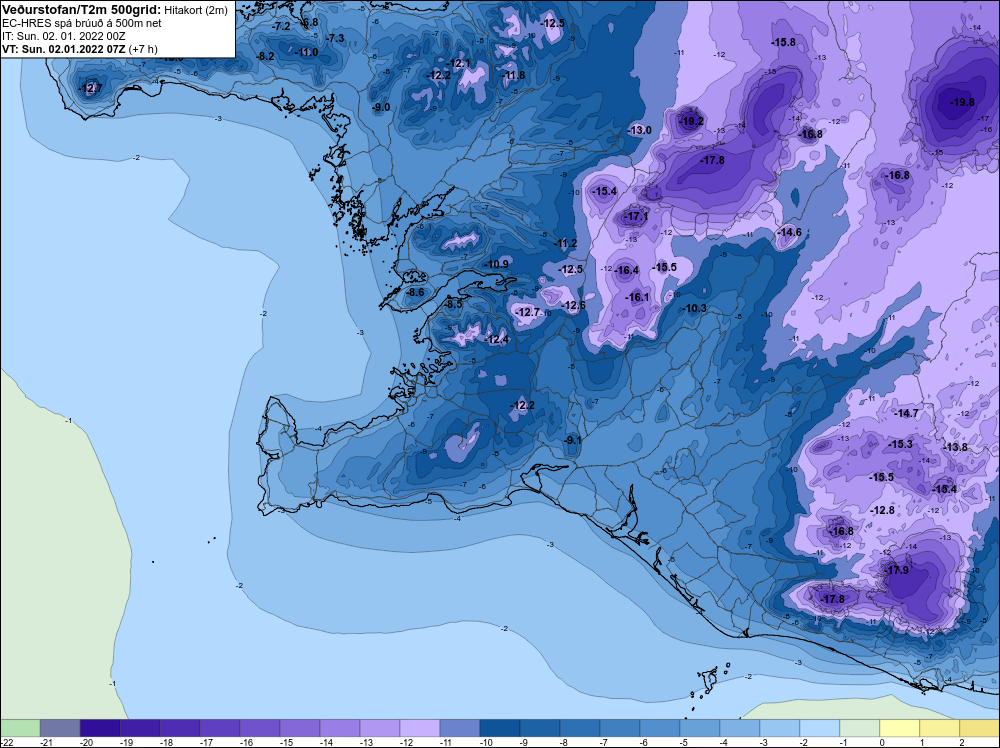Click the -10.9 temperature label

pos(496,264)
